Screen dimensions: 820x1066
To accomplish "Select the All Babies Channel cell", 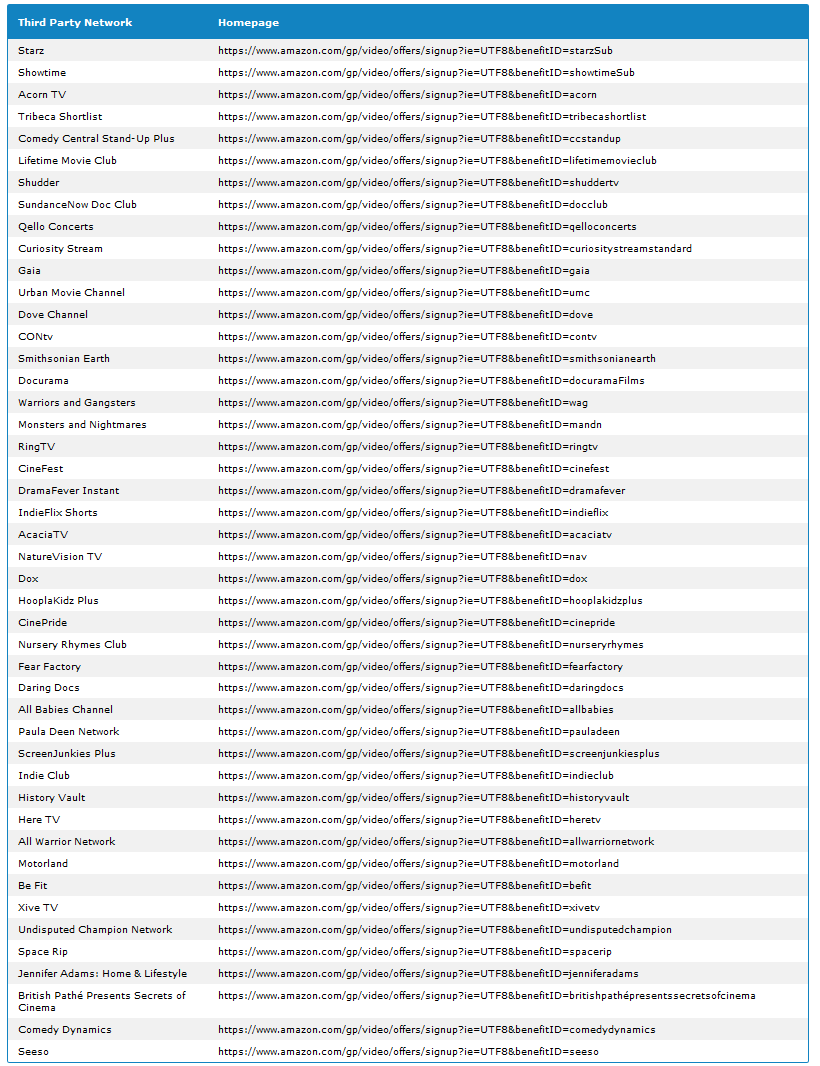I will tap(65, 709).
